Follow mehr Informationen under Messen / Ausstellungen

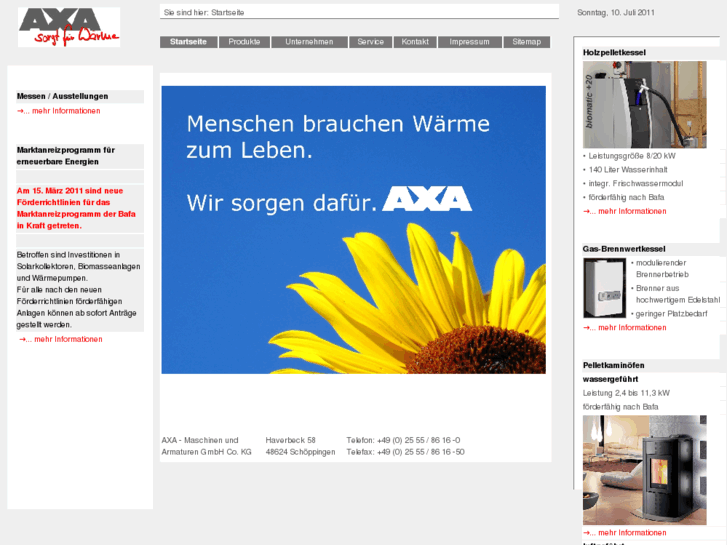(x=59, y=111)
